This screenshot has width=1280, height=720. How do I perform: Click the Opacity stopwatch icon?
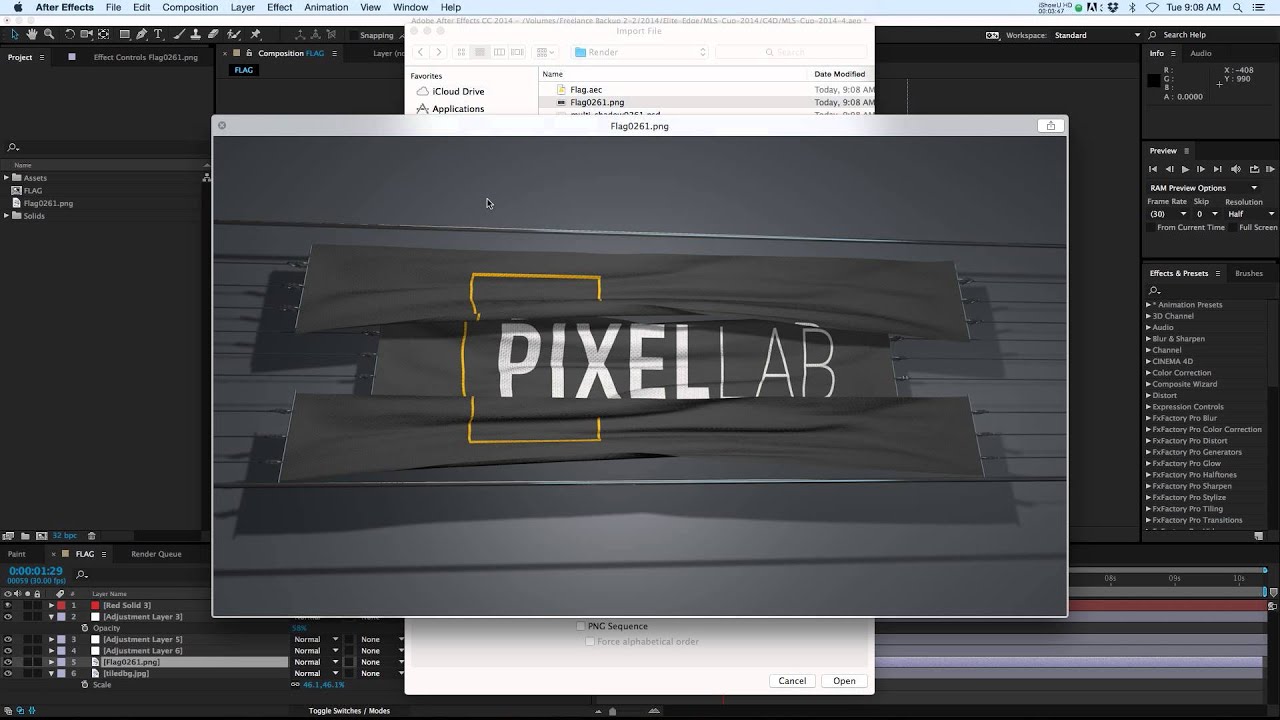pos(85,628)
